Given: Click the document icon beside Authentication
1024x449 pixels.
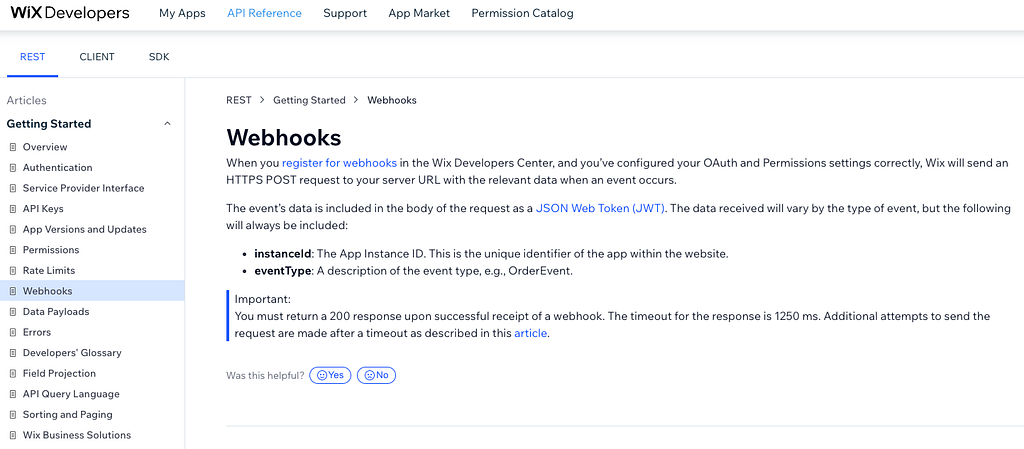Looking at the screenshot, I should pyautogui.click(x=13, y=168).
